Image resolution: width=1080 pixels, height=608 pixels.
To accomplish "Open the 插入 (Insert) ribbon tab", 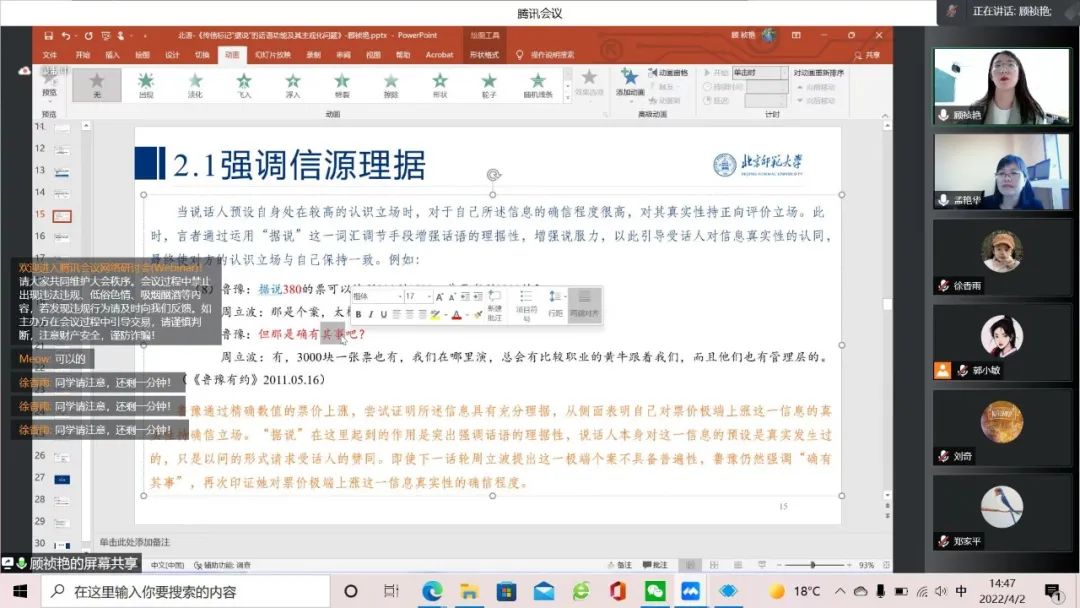I will pyautogui.click(x=112, y=55).
